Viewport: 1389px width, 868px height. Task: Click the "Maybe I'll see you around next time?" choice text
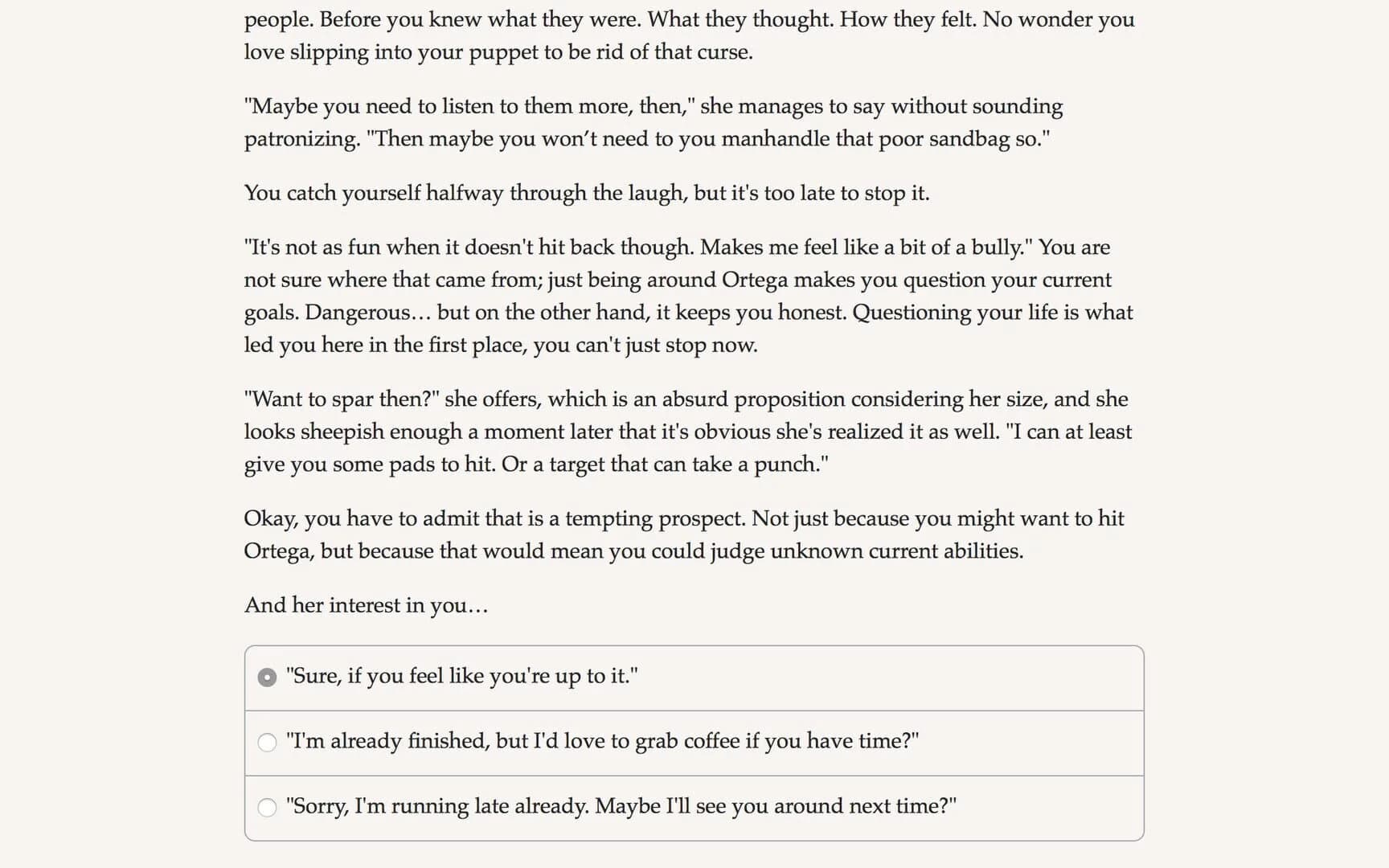[776, 806]
